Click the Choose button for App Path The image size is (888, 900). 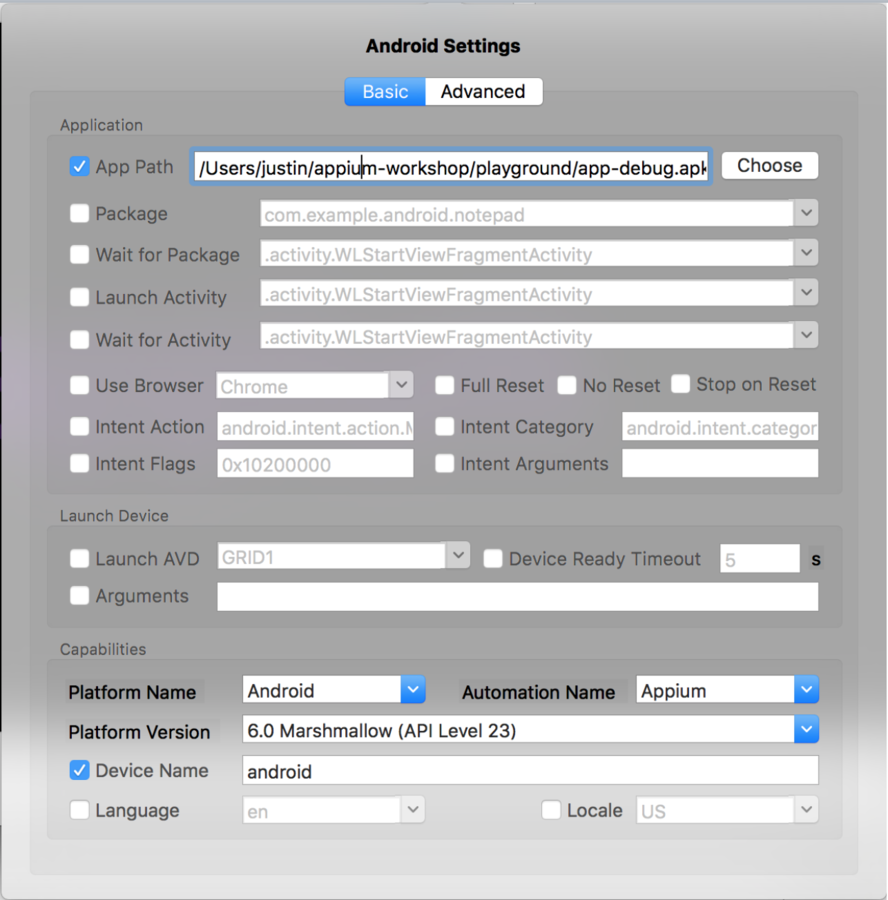tap(769, 166)
